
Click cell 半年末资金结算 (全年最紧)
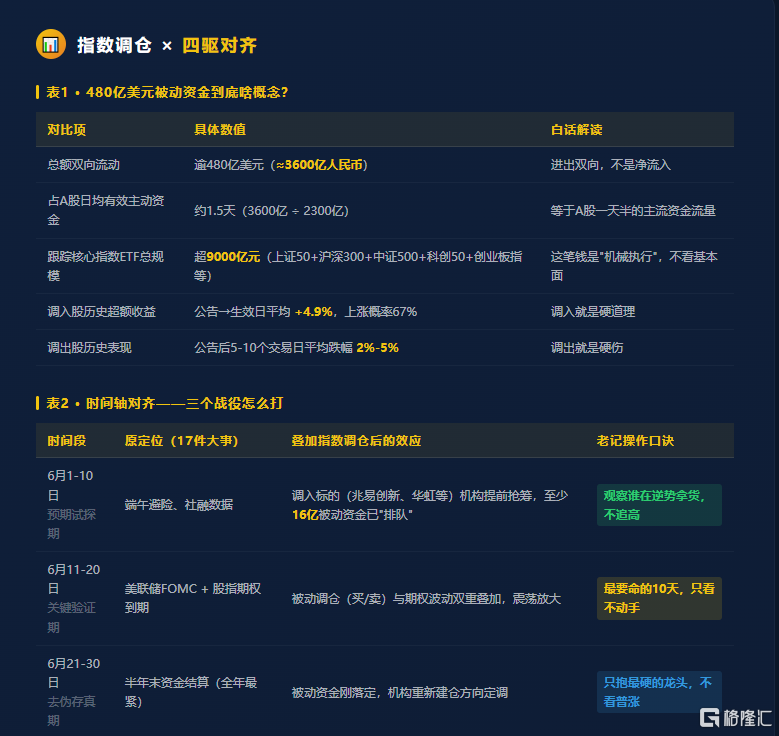coord(191,692)
